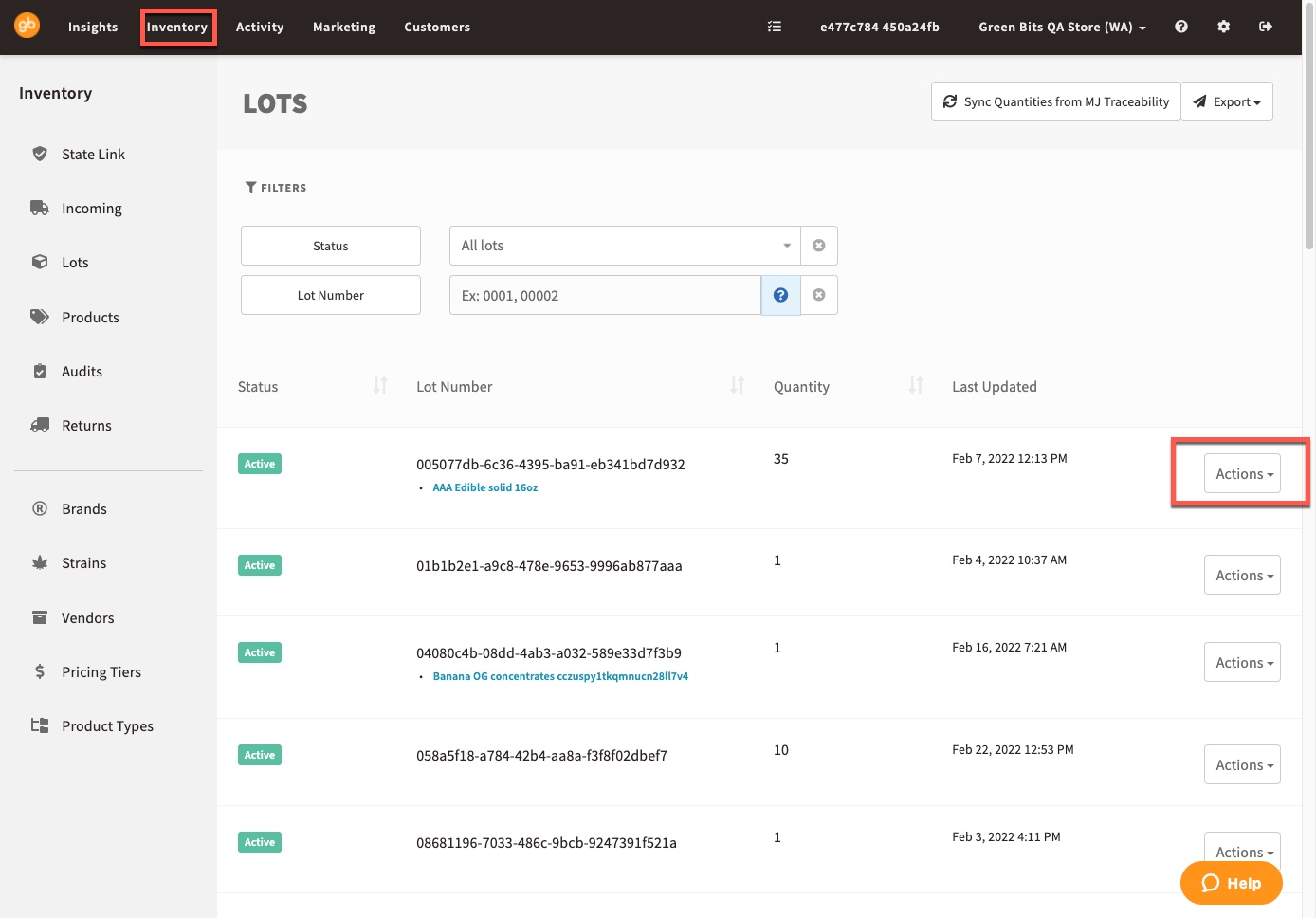Viewport: 1316px width, 918px height.
Task: Click the Green Bits logo icon
Action: pos(27,26)
